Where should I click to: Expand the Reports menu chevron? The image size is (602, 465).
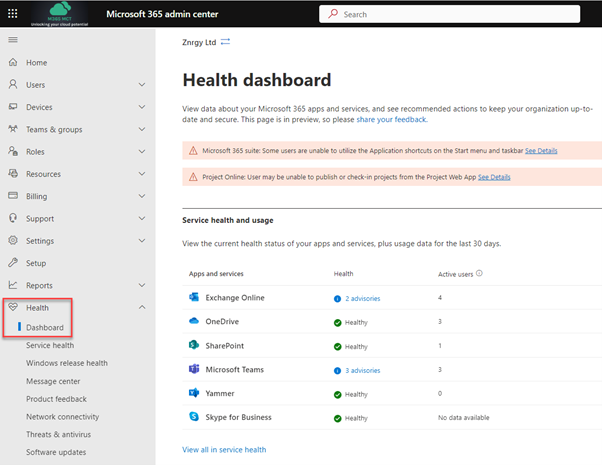coord(142,285)
